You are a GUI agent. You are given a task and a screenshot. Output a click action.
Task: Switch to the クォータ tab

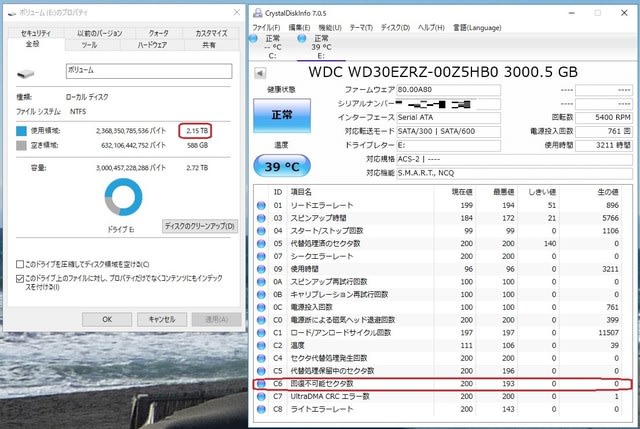[x=158, y=33]
